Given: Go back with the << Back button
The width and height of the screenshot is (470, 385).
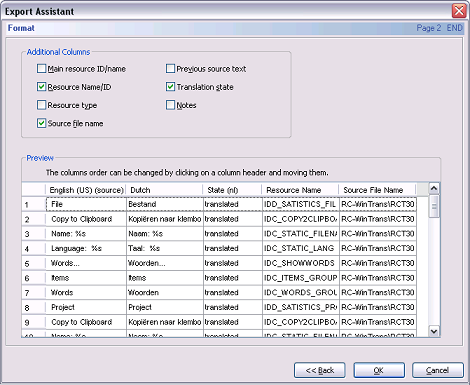Looking at the screenshot, I should (x=320, y=370).
